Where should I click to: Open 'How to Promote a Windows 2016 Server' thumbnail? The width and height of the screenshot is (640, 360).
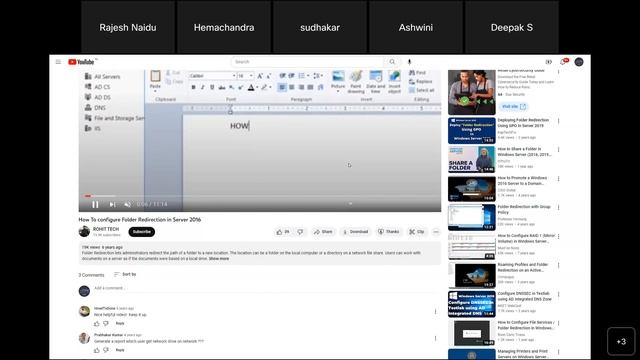(471, 189)
